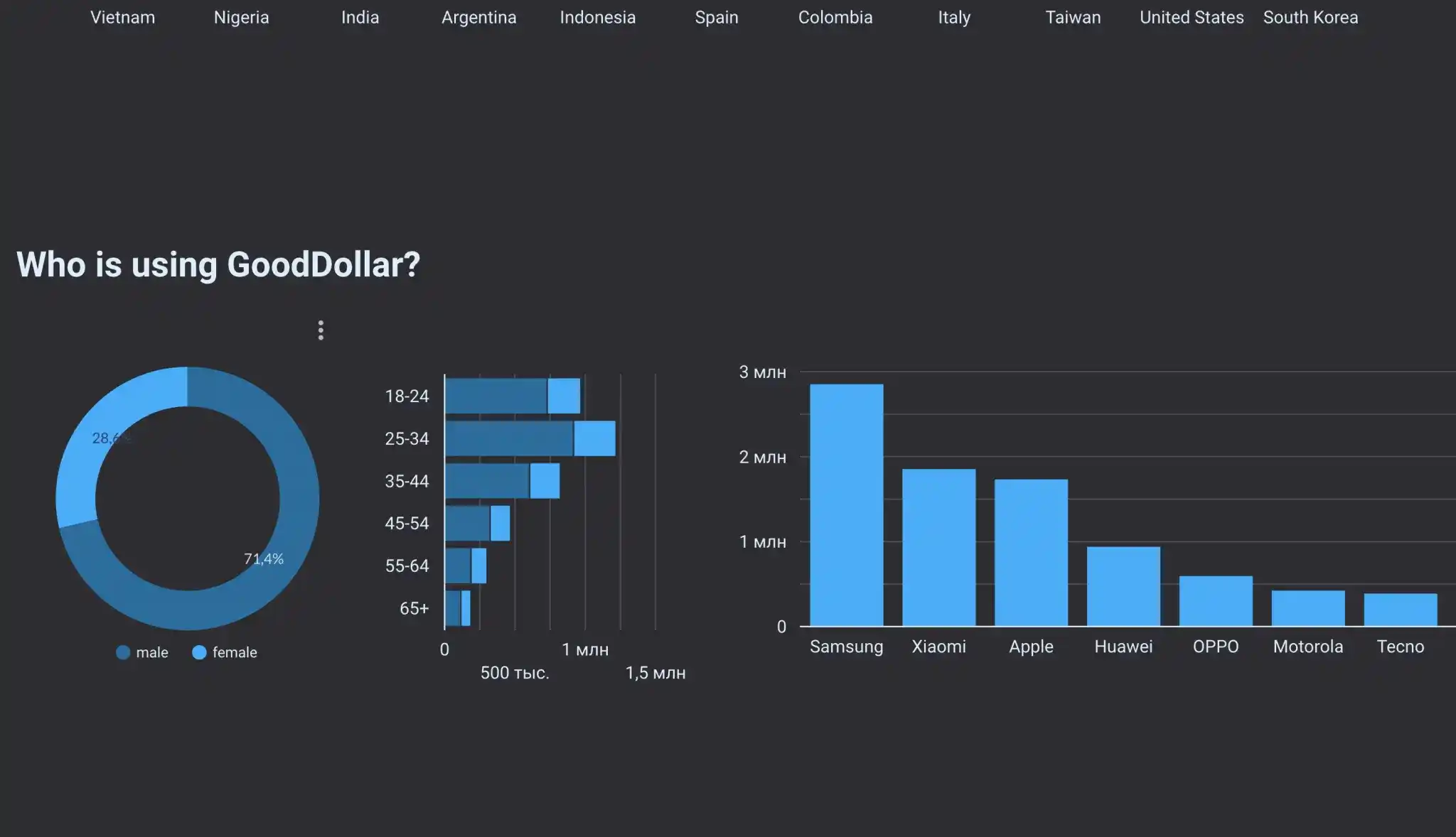Screen dimensions: 1456x837
Task: Select the male legend label
Action: pyautogui.click(x=152, y=652)
